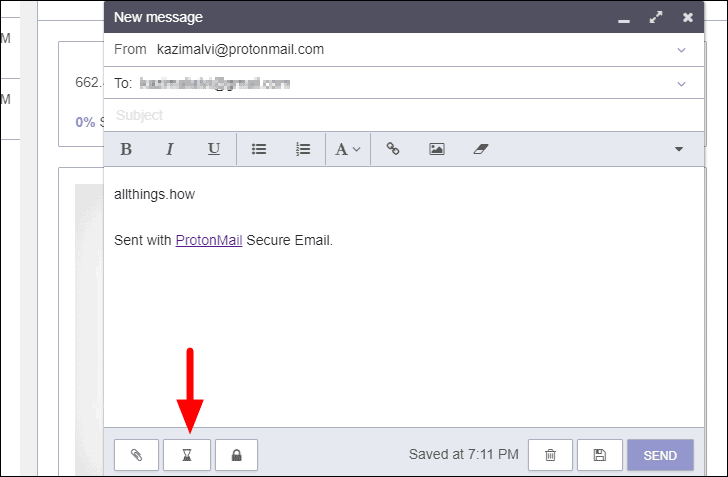Click the Saved at 7:11 PM status

coord(463,454)
